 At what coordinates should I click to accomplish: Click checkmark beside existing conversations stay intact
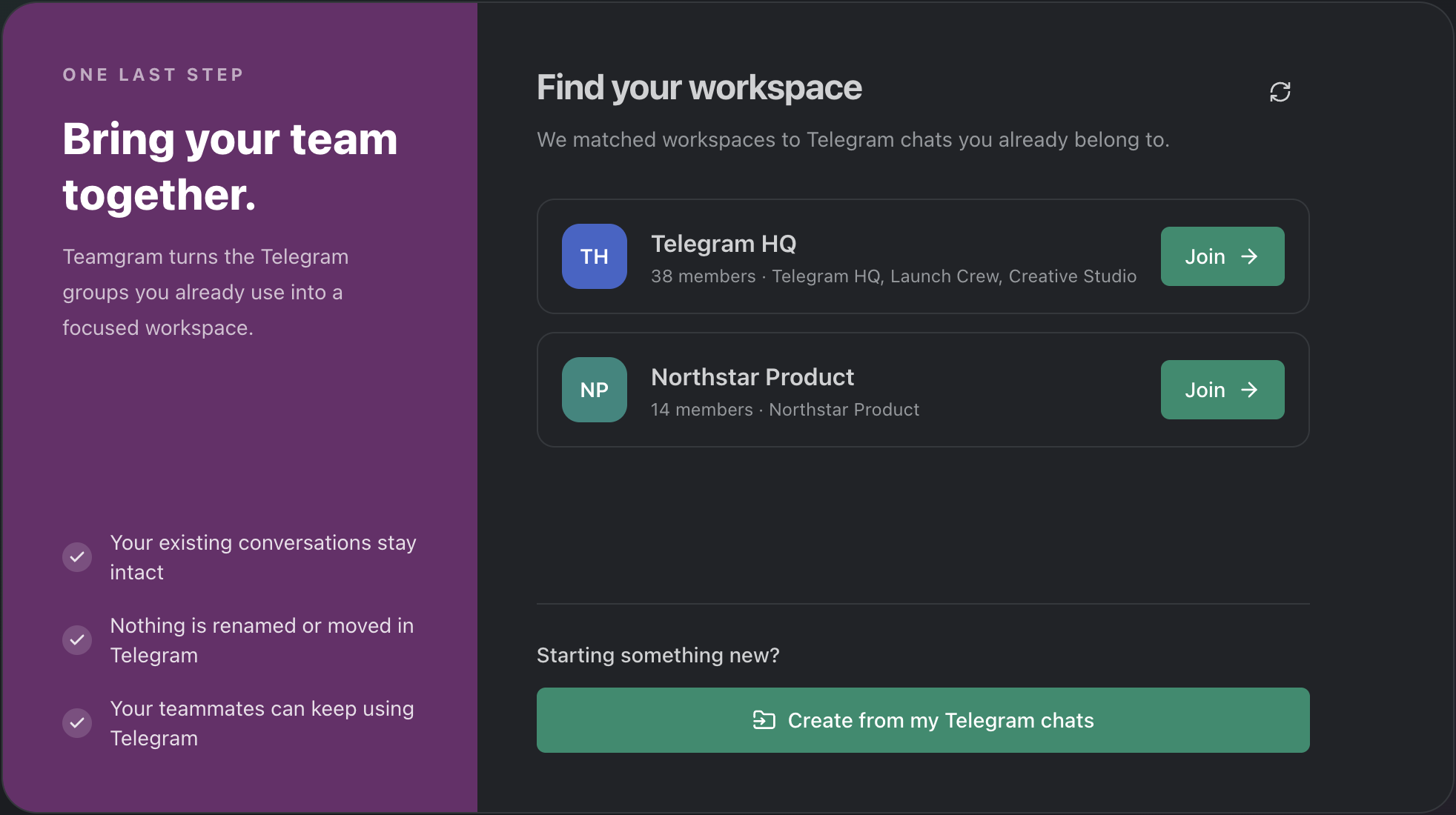point(77,557)
